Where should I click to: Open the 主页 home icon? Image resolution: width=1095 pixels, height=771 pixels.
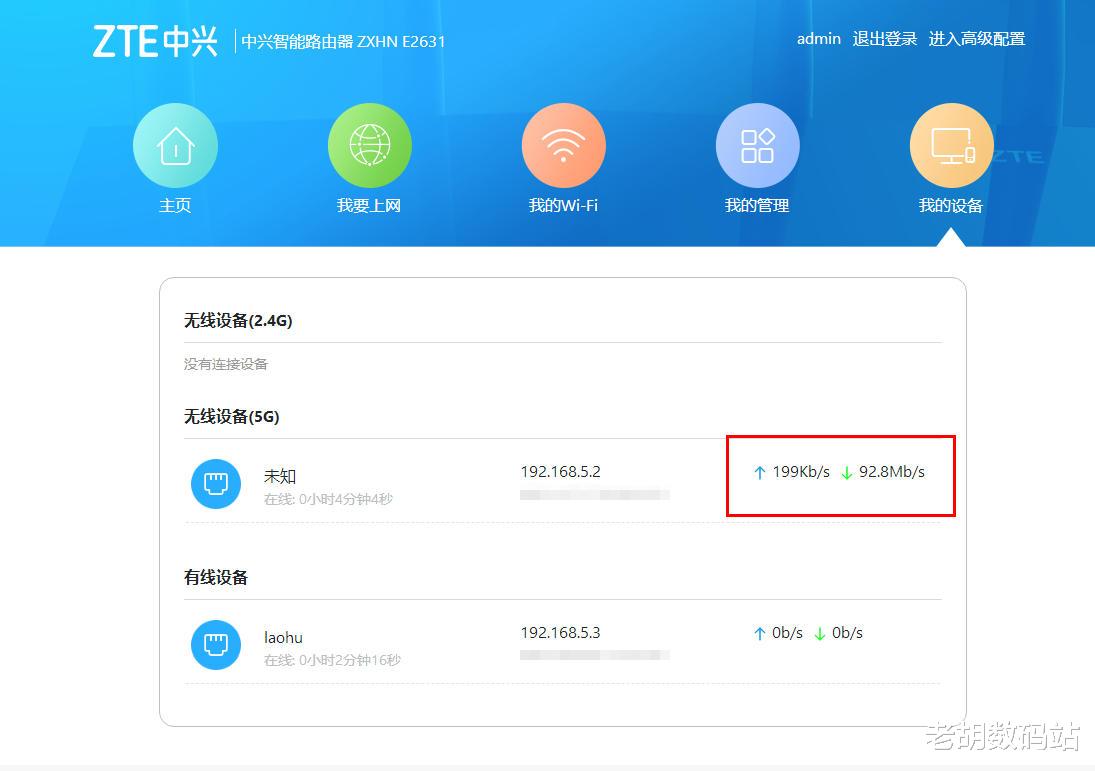pyautogui.click(x=175, y=145)
